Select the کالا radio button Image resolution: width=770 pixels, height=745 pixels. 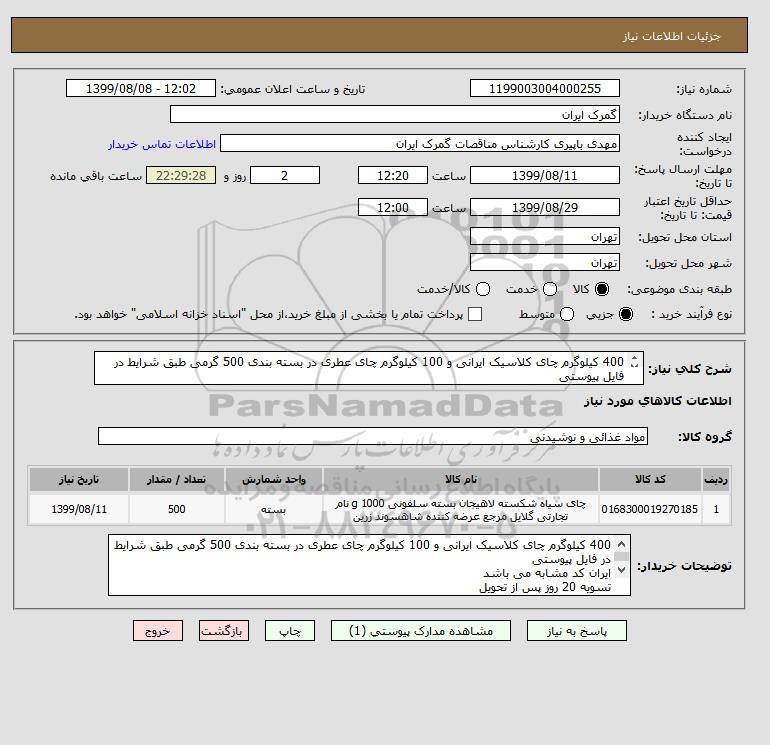602,289
